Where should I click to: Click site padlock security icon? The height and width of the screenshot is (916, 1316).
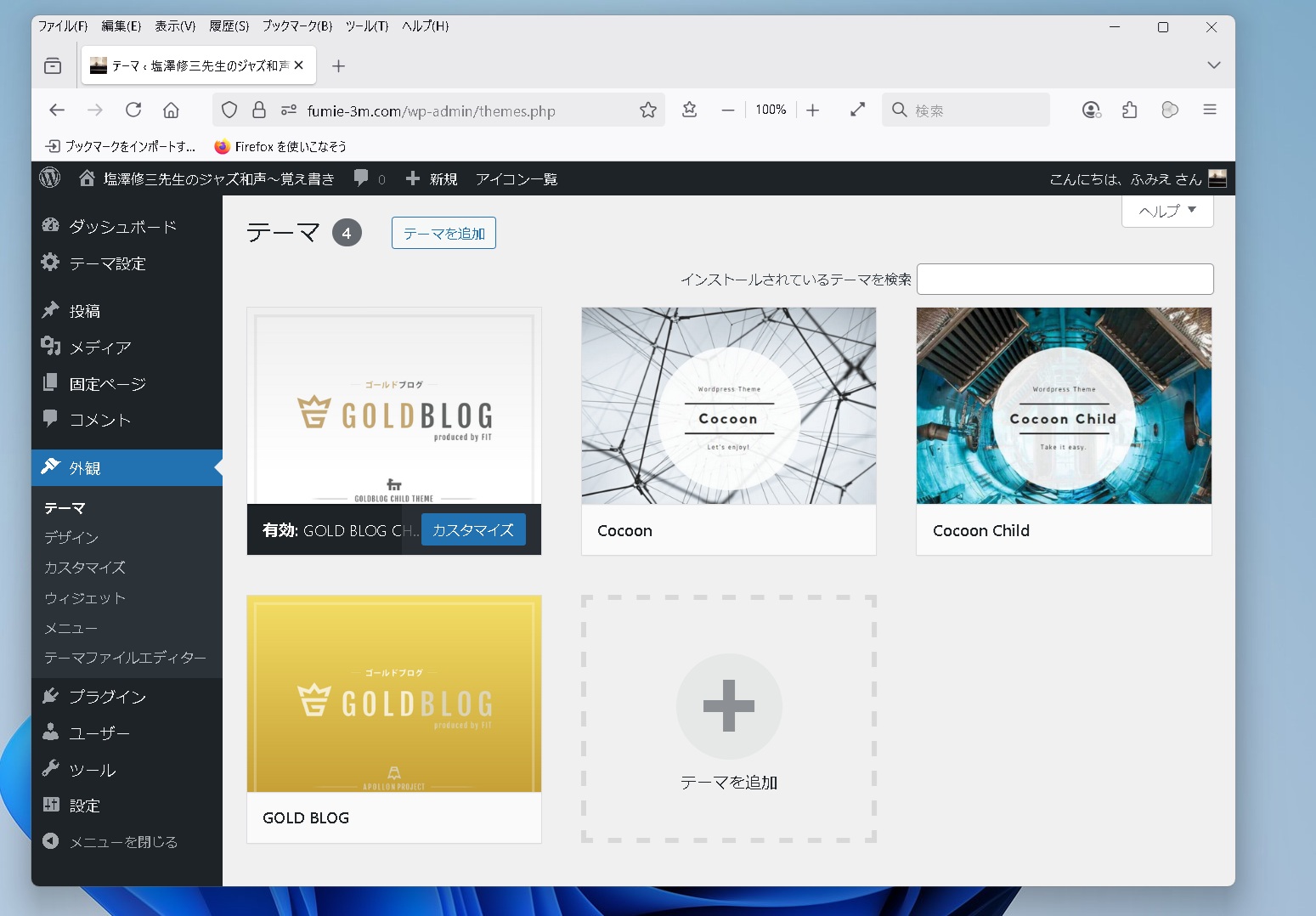pos(259,110)
